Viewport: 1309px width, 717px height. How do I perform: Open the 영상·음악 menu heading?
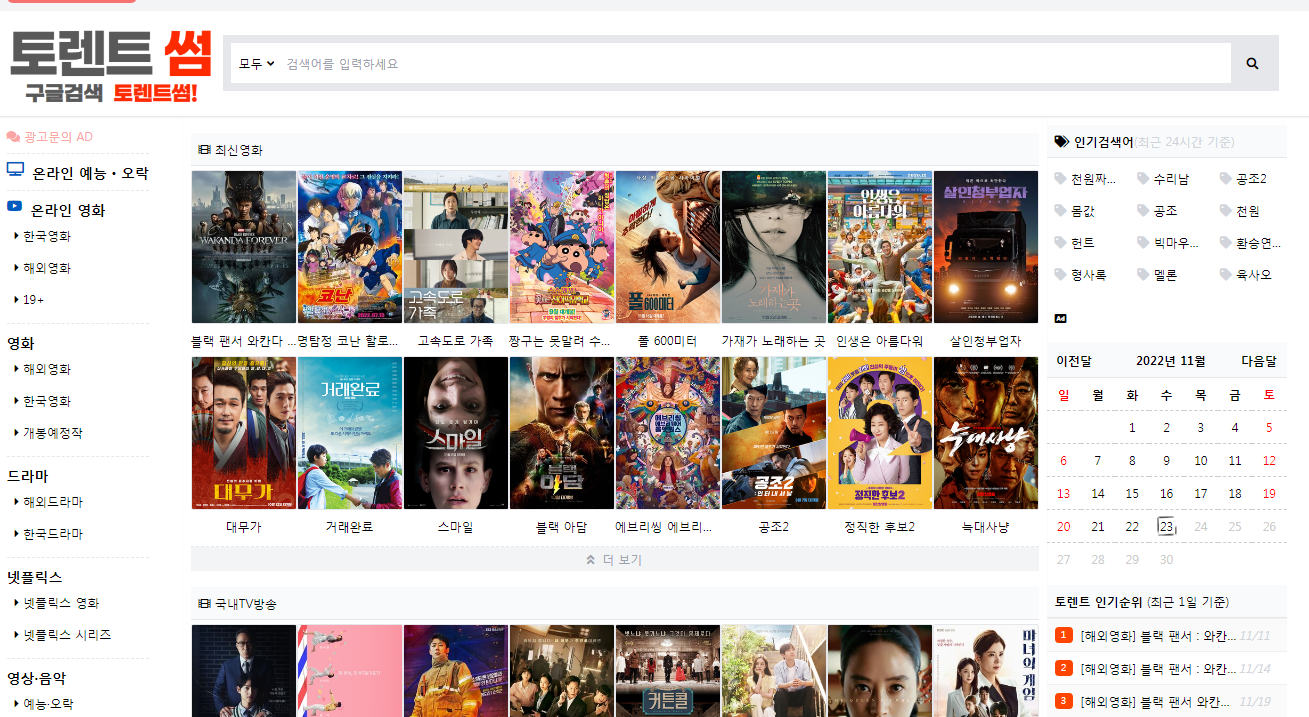(36, 678)
